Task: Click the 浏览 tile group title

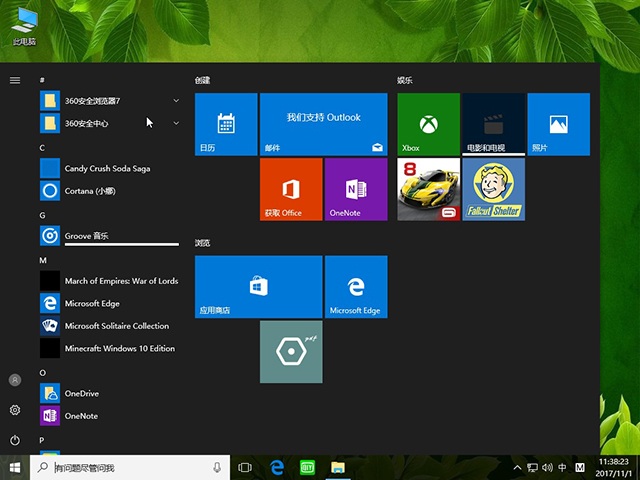Action: [x=202, y=243]
